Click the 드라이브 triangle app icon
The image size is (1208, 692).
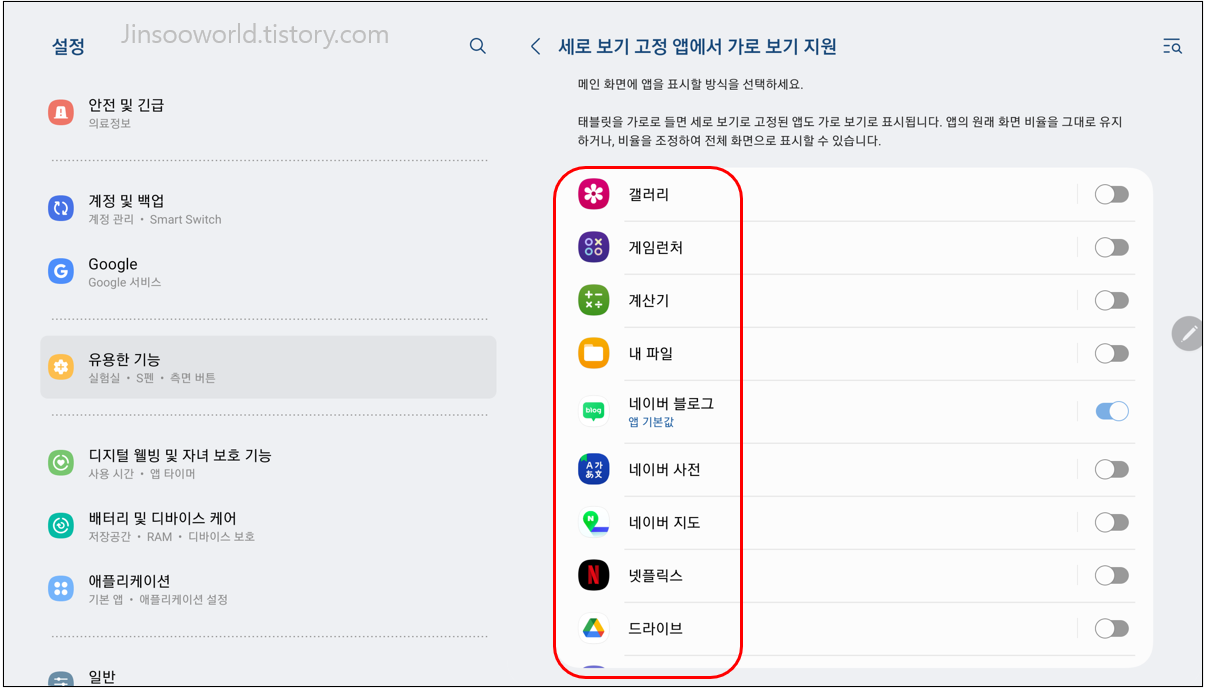[x=594, y=628]
